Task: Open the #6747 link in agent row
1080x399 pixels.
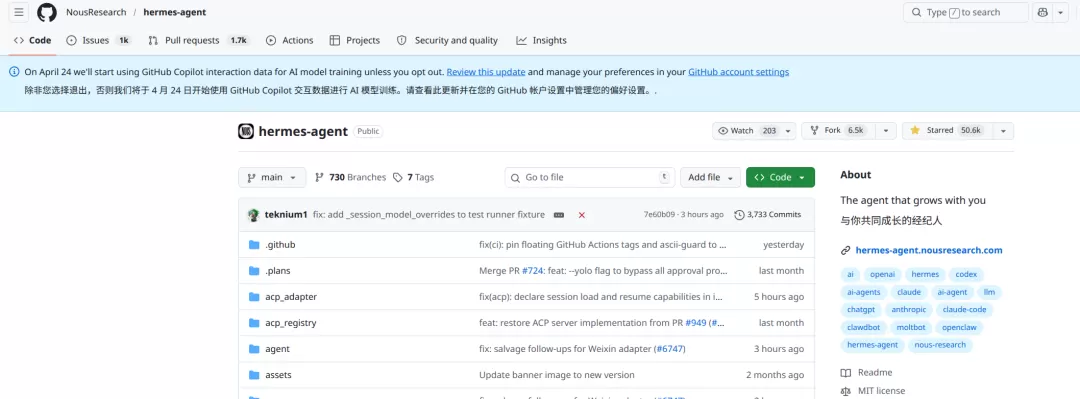Action: (x=669, y=349)
